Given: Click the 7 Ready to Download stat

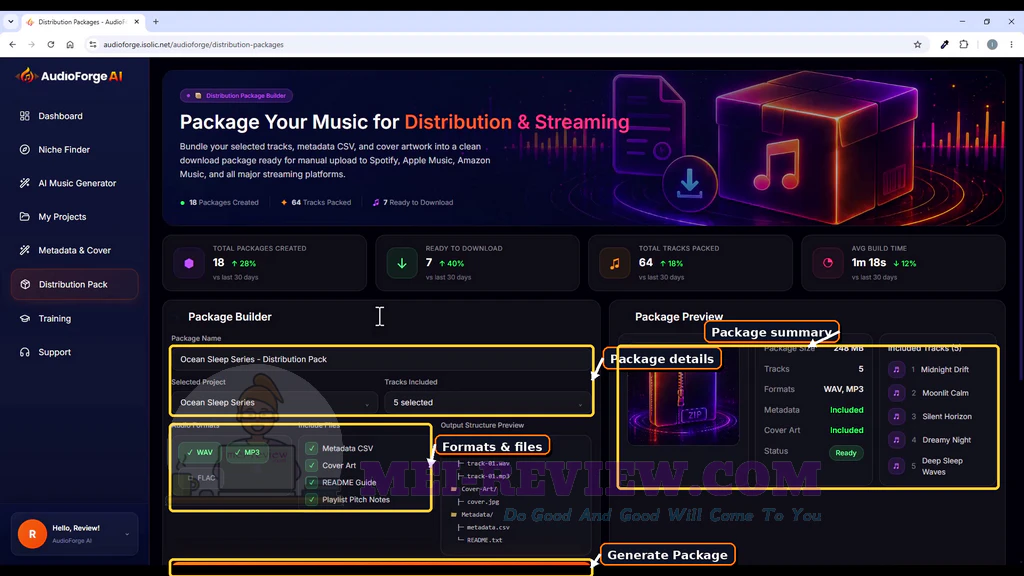Looking at the screenshot, I should 413,202.
